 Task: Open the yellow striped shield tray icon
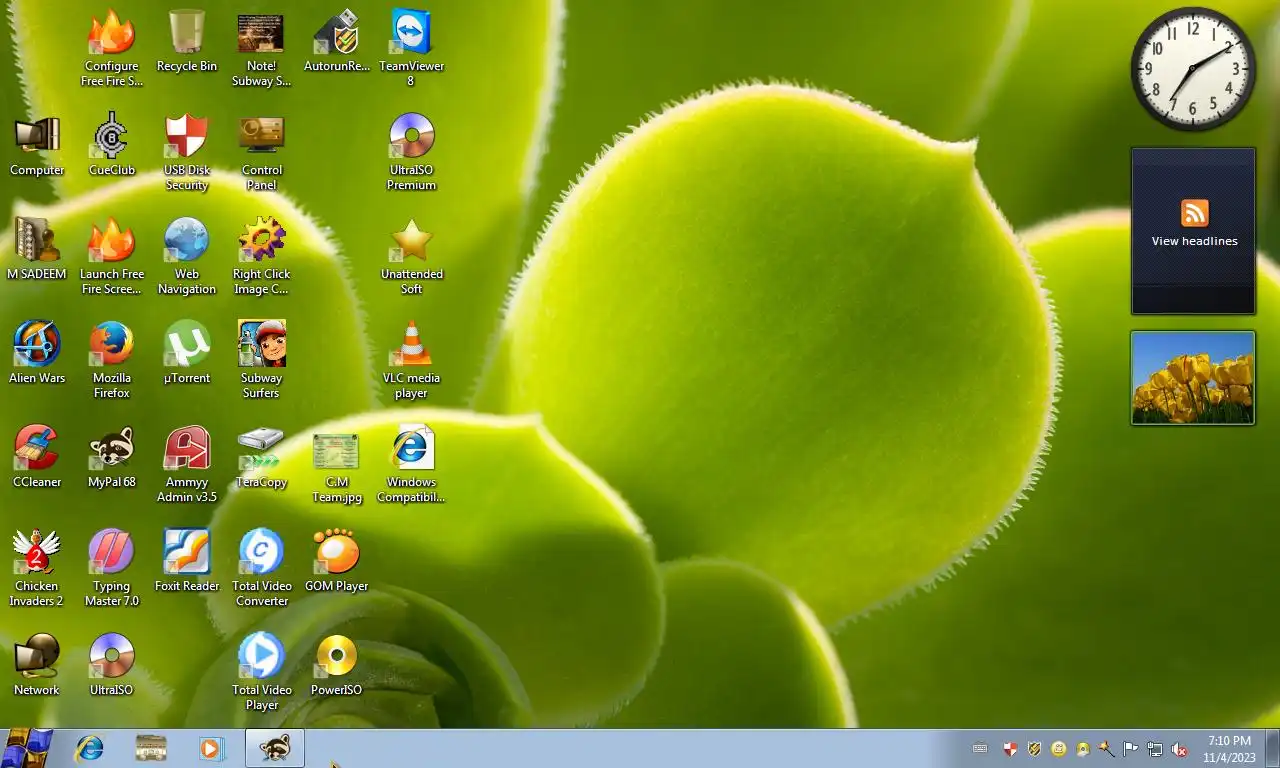[x=1034, y=748]
